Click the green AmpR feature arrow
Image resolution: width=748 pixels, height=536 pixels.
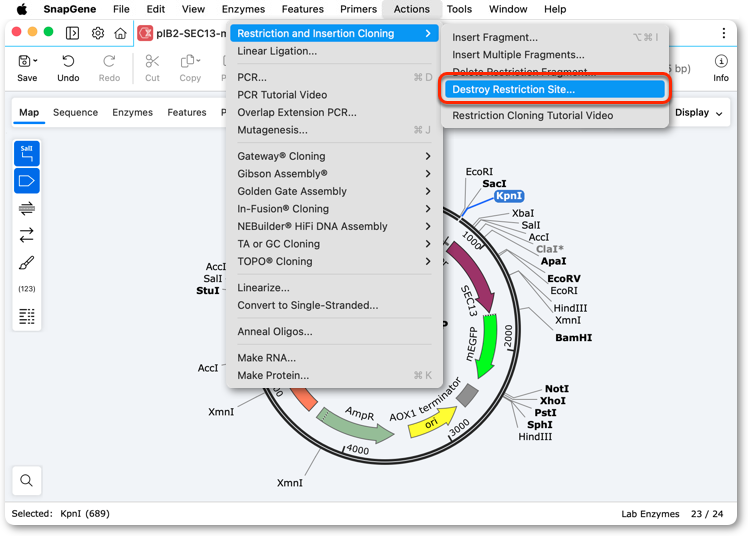(x=355, y=424)
